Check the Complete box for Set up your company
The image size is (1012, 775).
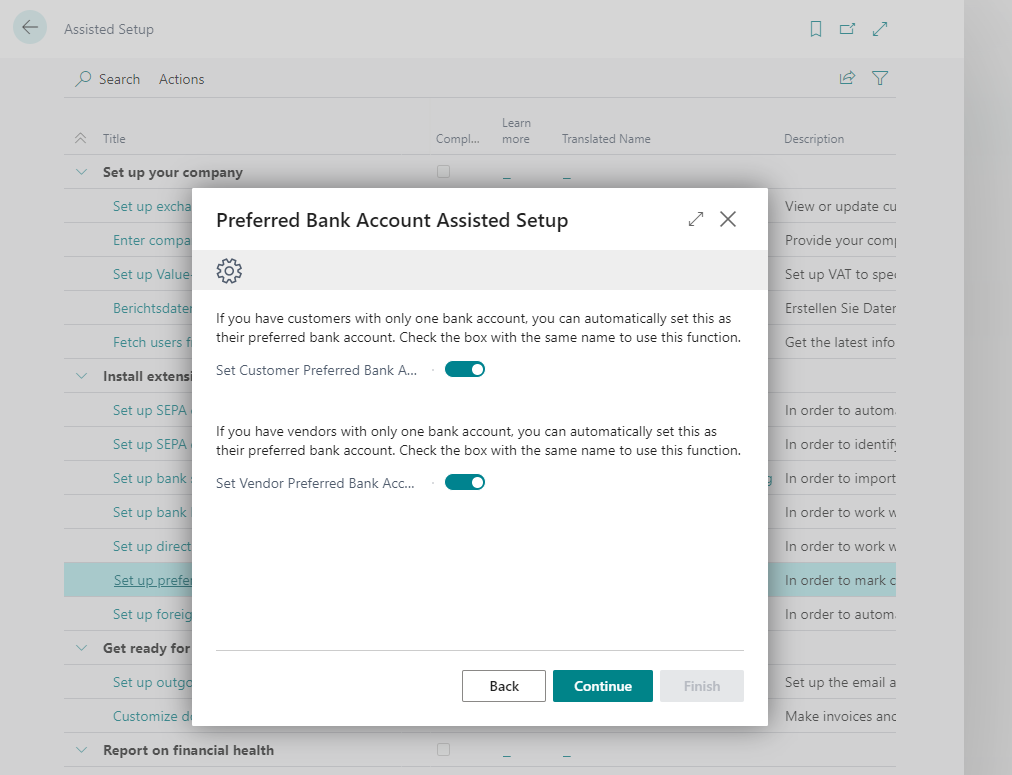click(x=443, y=171)
